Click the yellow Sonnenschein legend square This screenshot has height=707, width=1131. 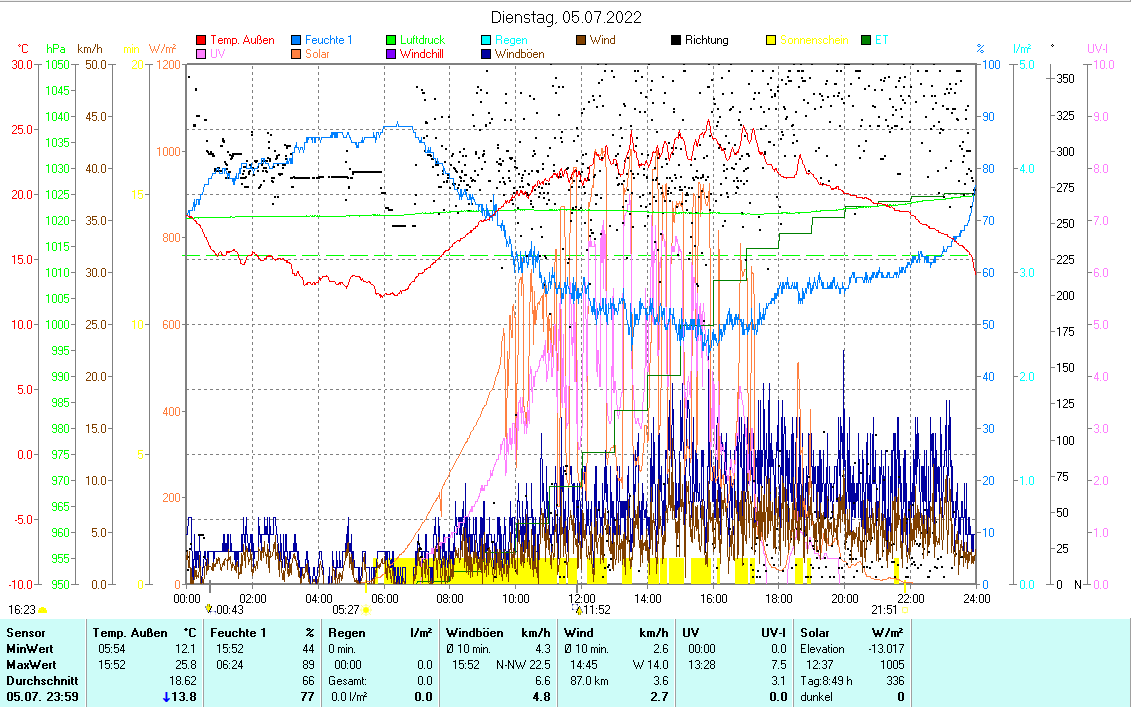pyautogui.click(x=771, y=40)
